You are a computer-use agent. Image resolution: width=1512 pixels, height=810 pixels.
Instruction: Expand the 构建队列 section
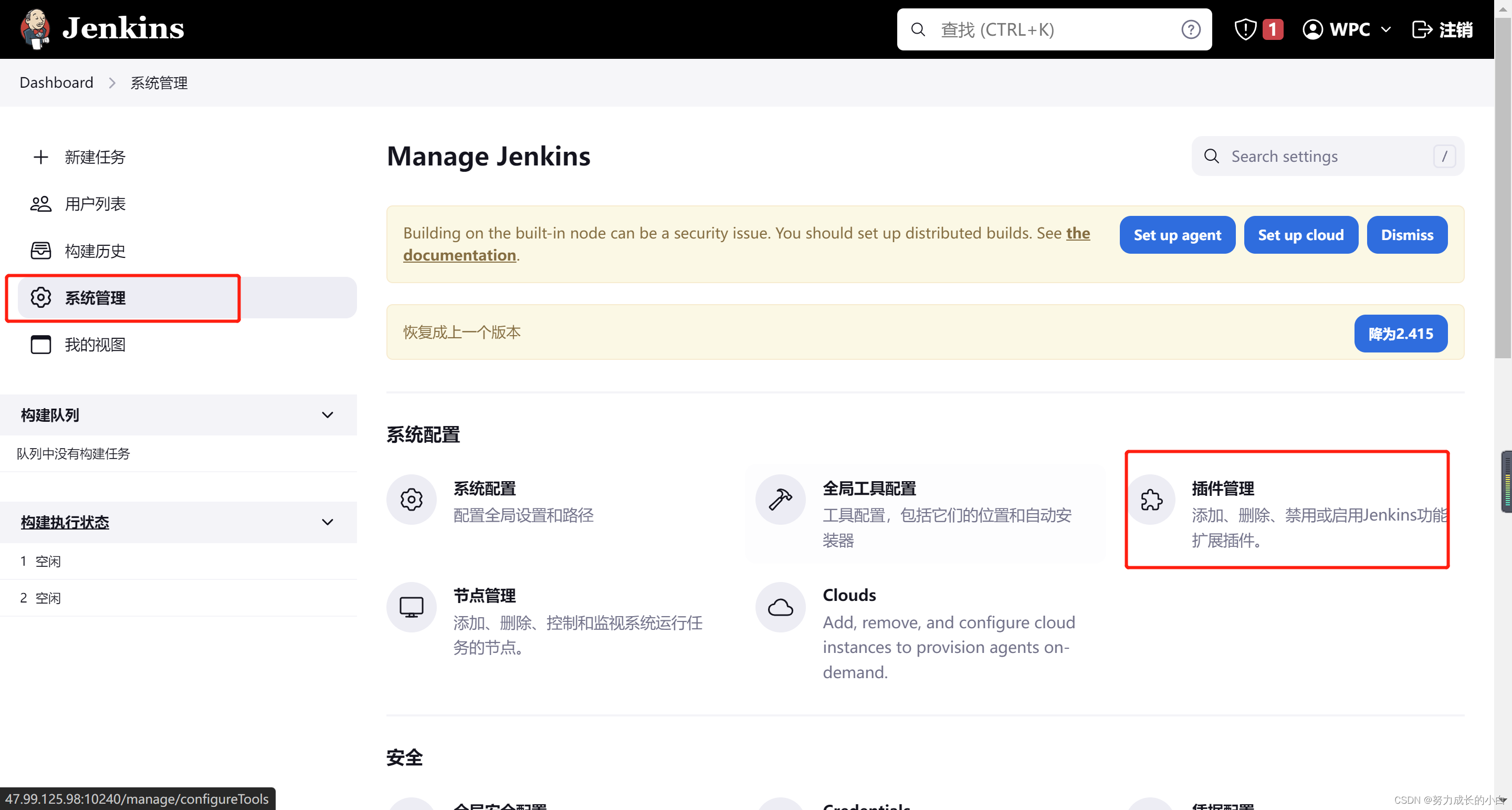pyautogui.click(x=327, y=414)
